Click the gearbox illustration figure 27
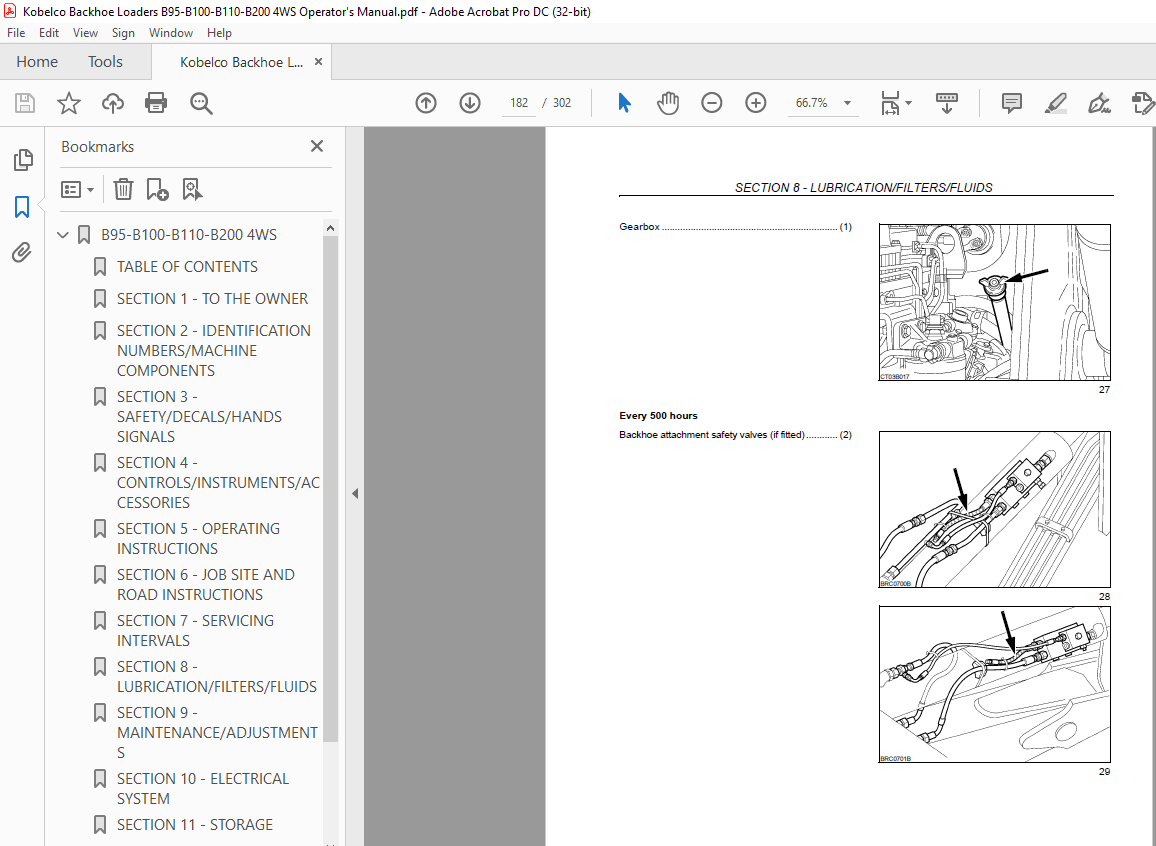The image size is (1156, 846). tap(995, 303)
